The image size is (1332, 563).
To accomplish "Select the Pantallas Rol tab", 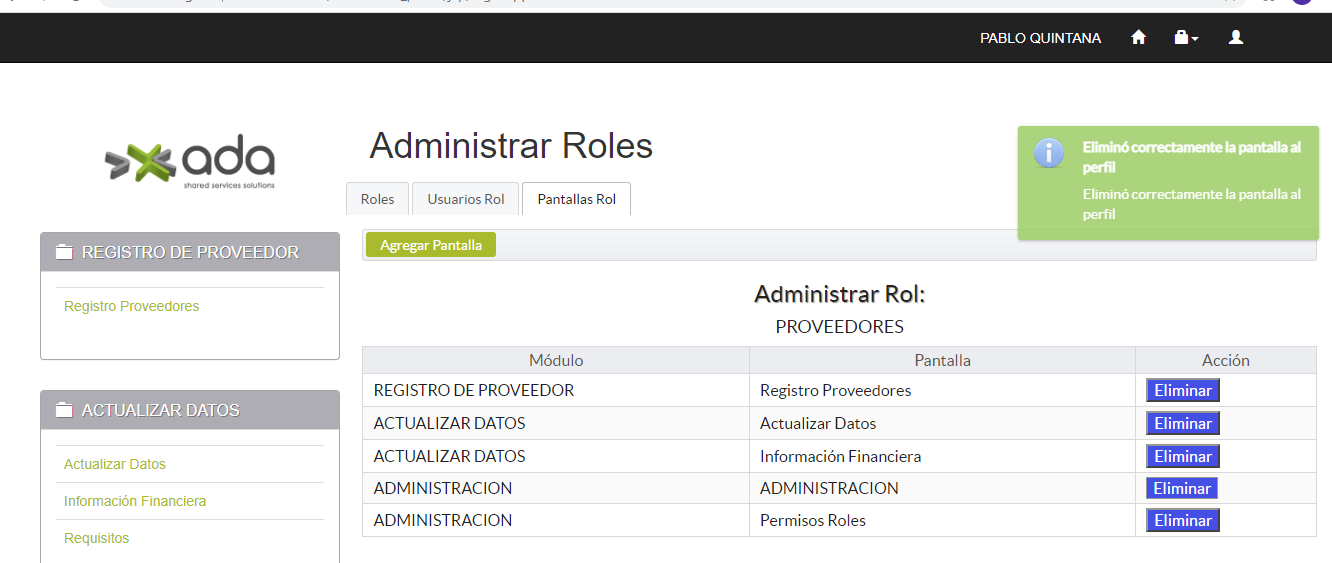I will point(576,199).
